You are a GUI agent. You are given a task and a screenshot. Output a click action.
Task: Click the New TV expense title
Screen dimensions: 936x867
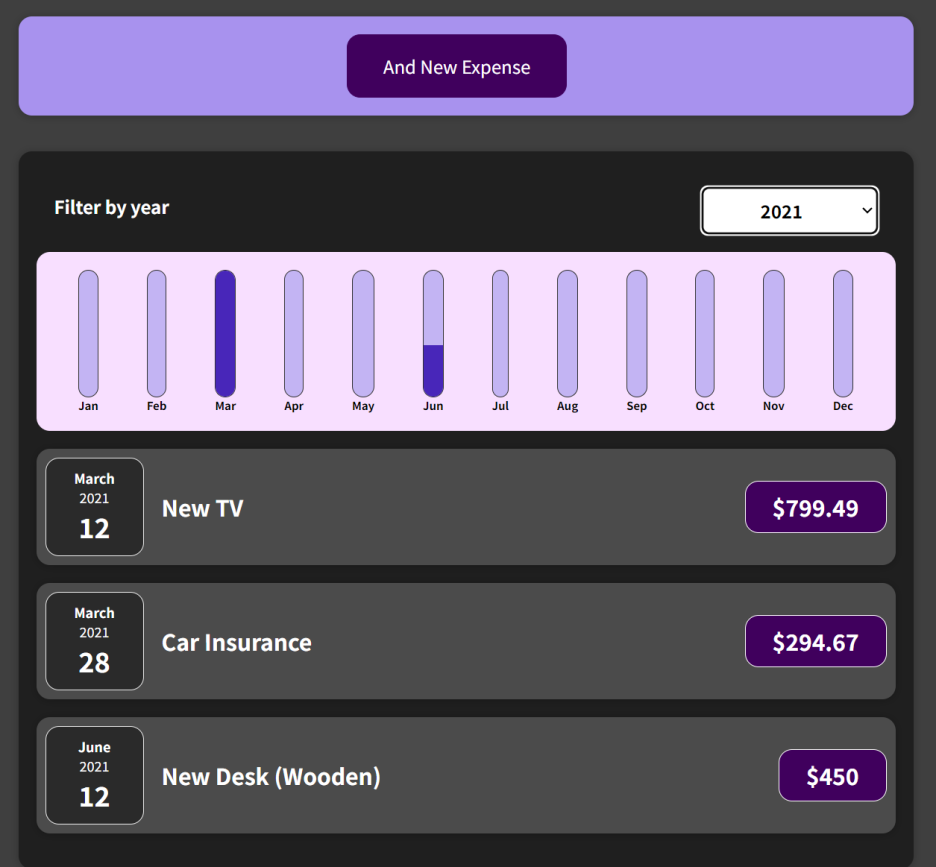202,508
